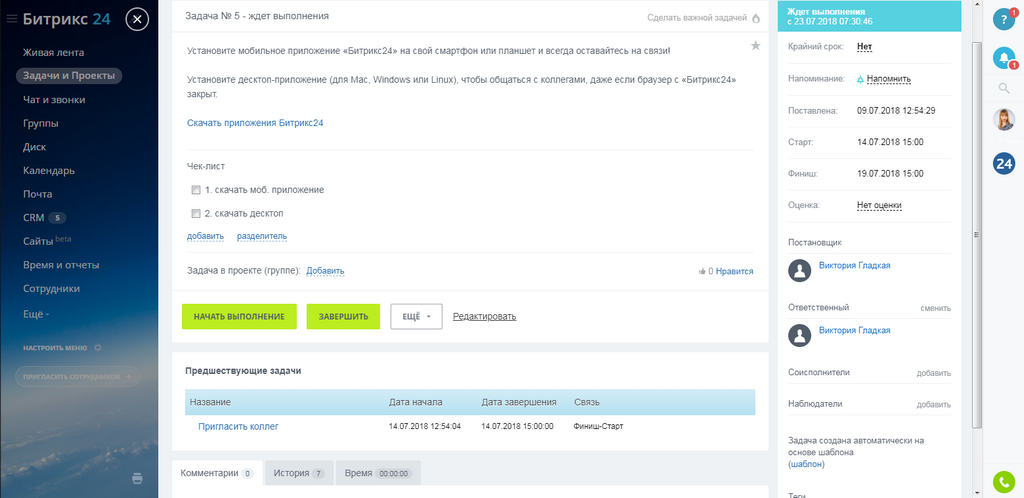Click добавить next to Соисполнители
The width and height of the screenshot is (1024, 498).
934,373
